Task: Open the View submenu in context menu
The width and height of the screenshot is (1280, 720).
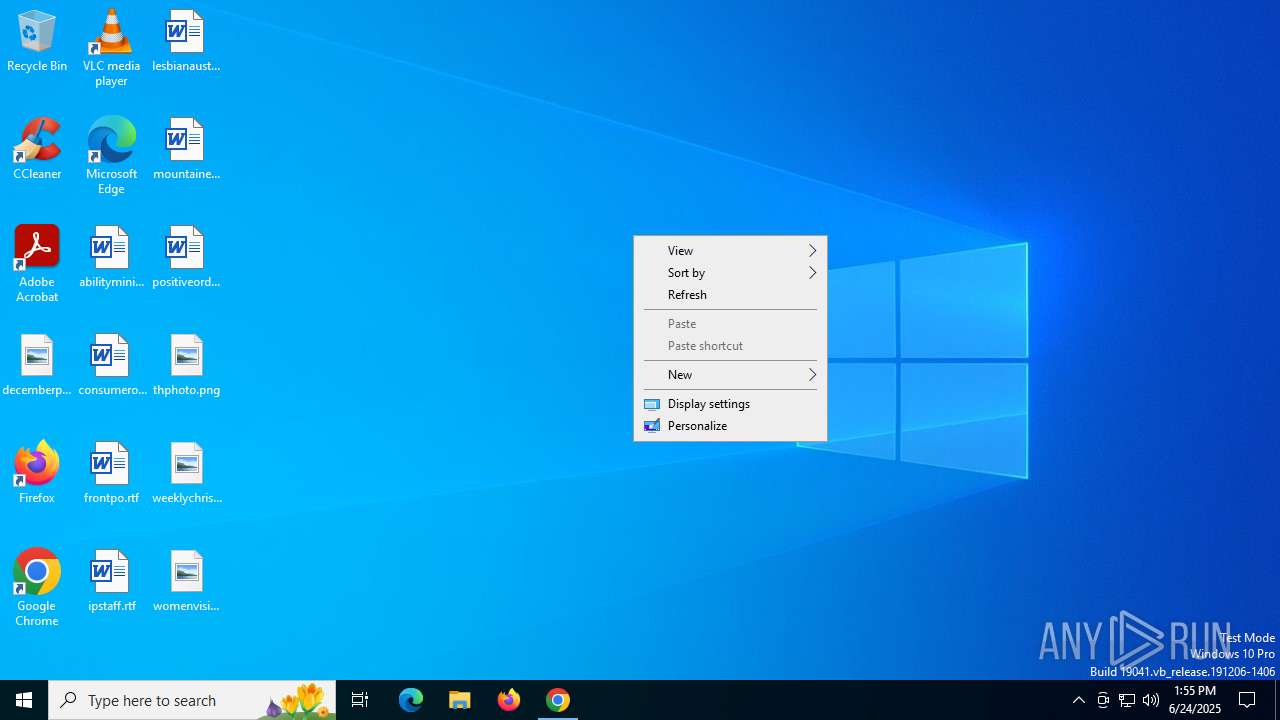Action: (x=730, y=251)
